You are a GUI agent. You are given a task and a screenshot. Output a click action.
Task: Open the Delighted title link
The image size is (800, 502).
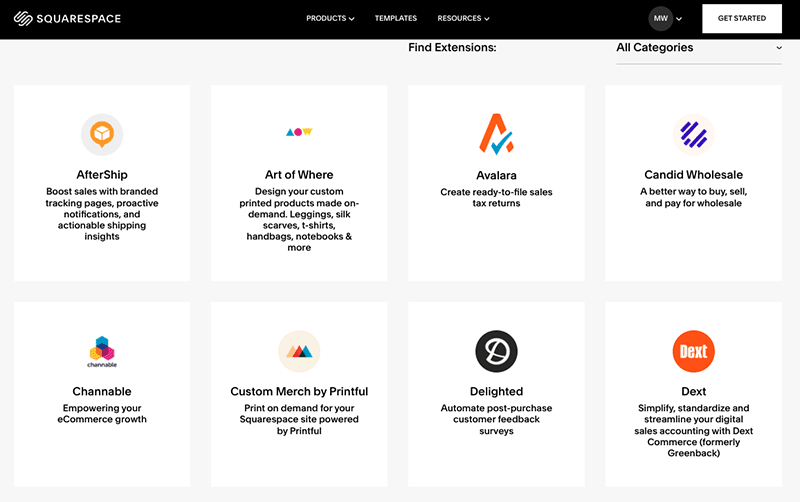(496, 391)
